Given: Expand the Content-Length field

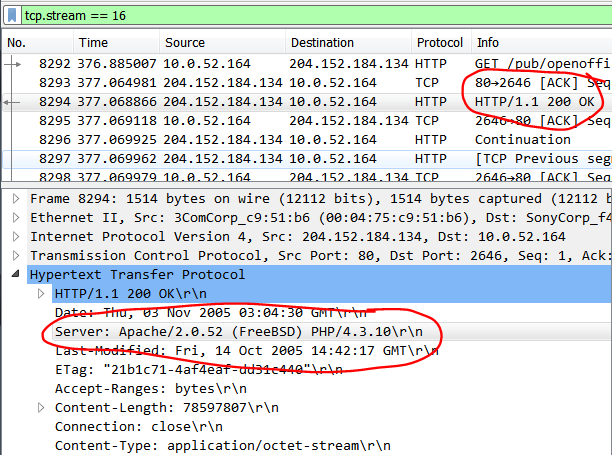Looking at the screenshot, I should [x=41, y=408].
